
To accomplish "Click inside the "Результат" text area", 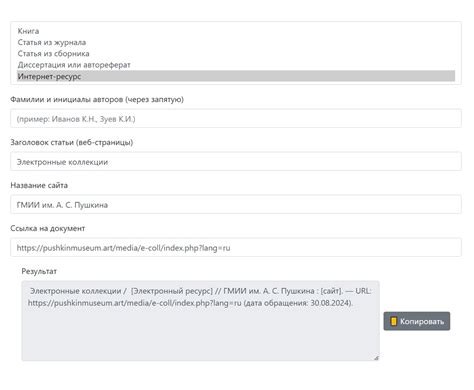I will (200, 321).
